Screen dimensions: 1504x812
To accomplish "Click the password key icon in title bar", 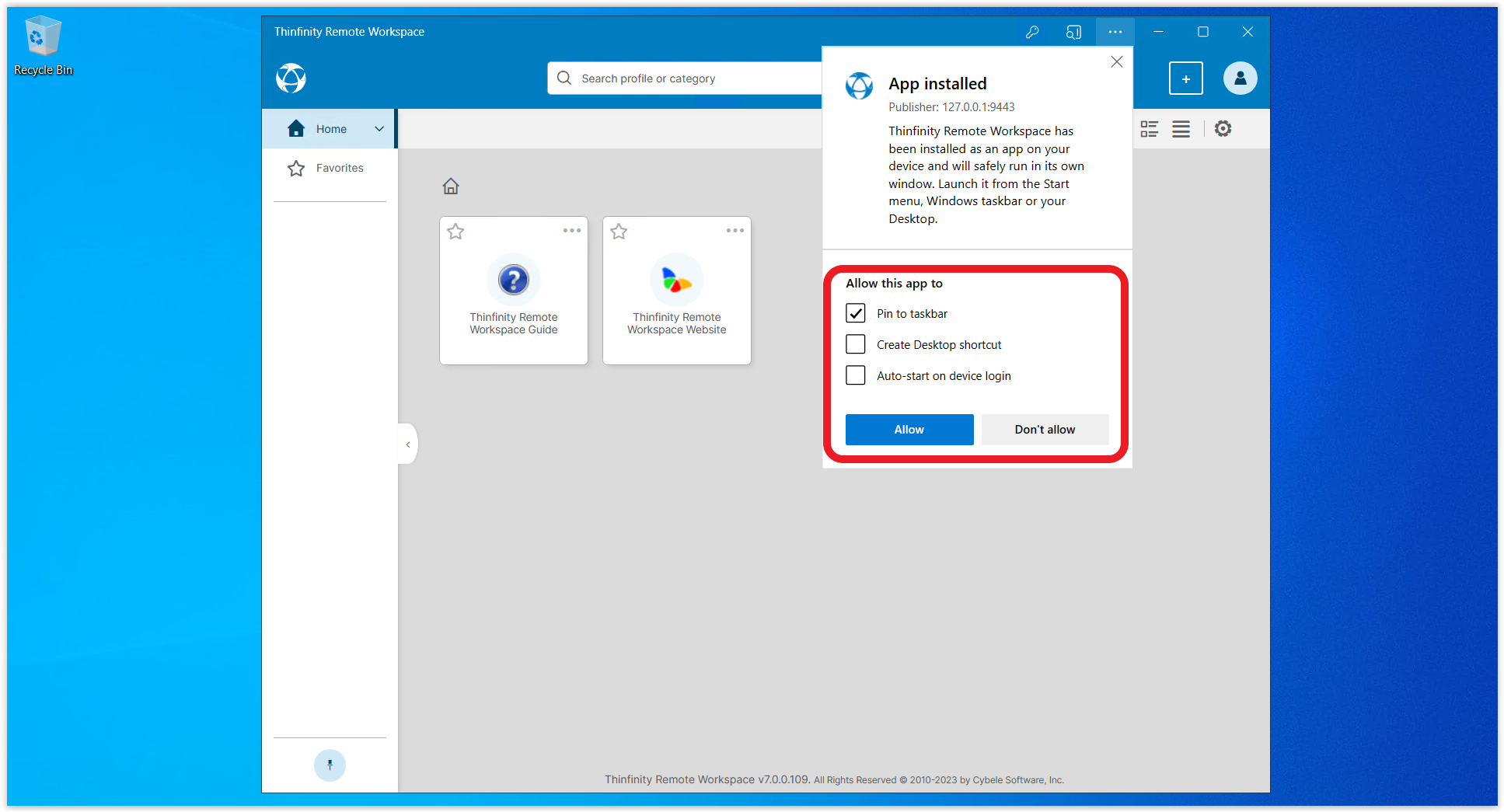I will click(x=1032, y=32).
